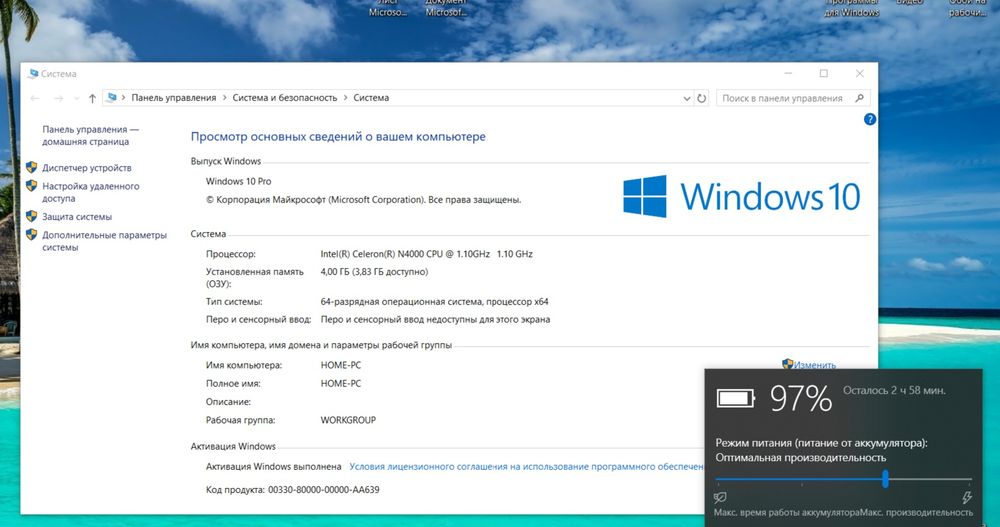This screenshot has width=1000, height=527.
Task: Click the battery saver leaf icon
Action: [720, 498]
